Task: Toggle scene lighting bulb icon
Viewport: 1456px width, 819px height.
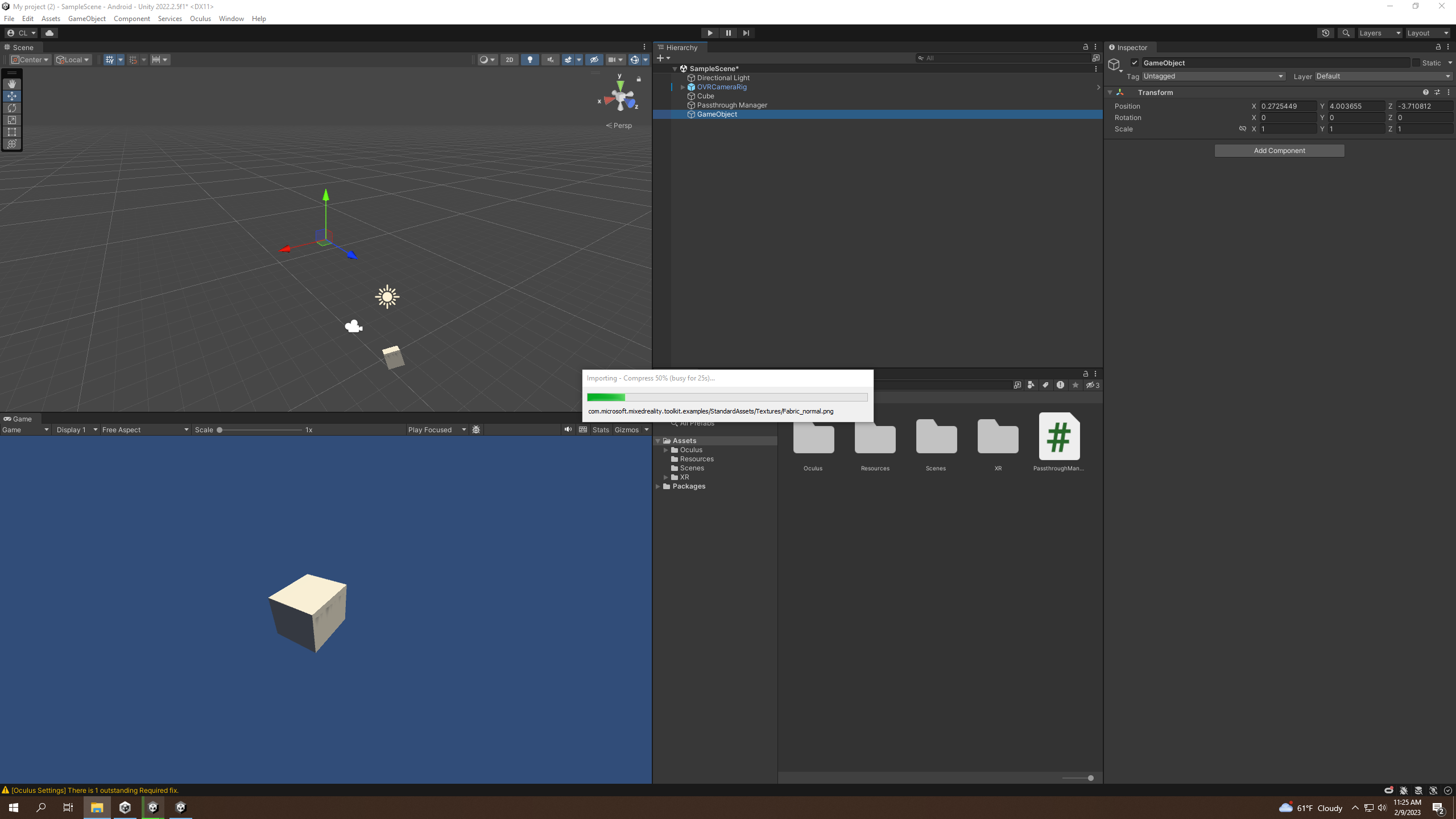Action: (530, 60)
